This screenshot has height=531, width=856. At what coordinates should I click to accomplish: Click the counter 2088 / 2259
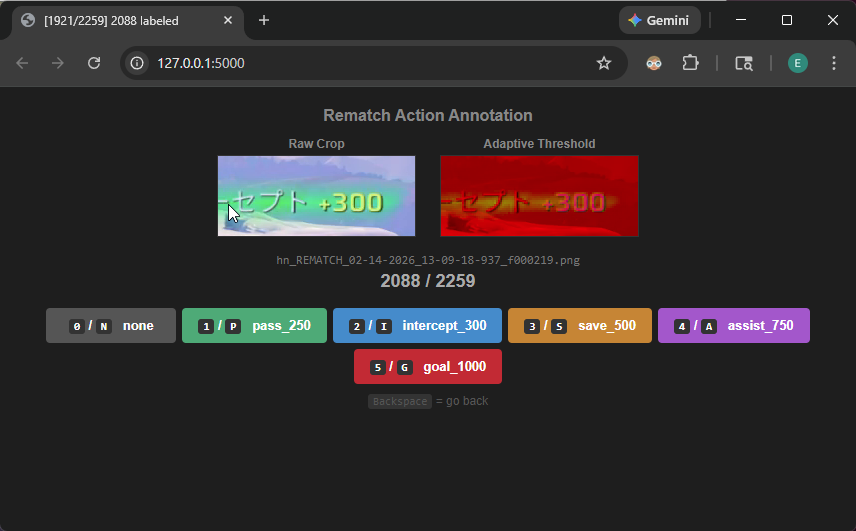coord(428,281)
